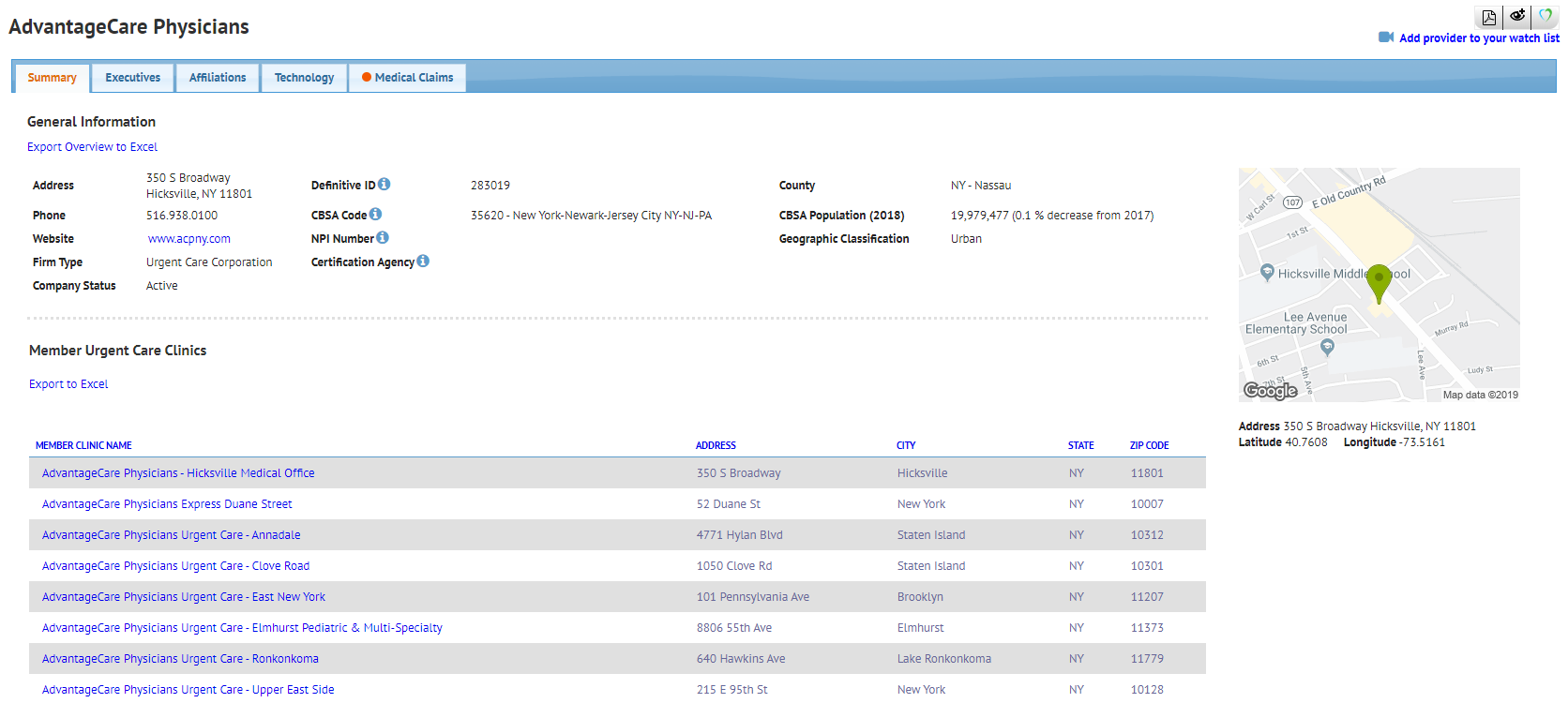Sort by State column header

coord(1080,445)
